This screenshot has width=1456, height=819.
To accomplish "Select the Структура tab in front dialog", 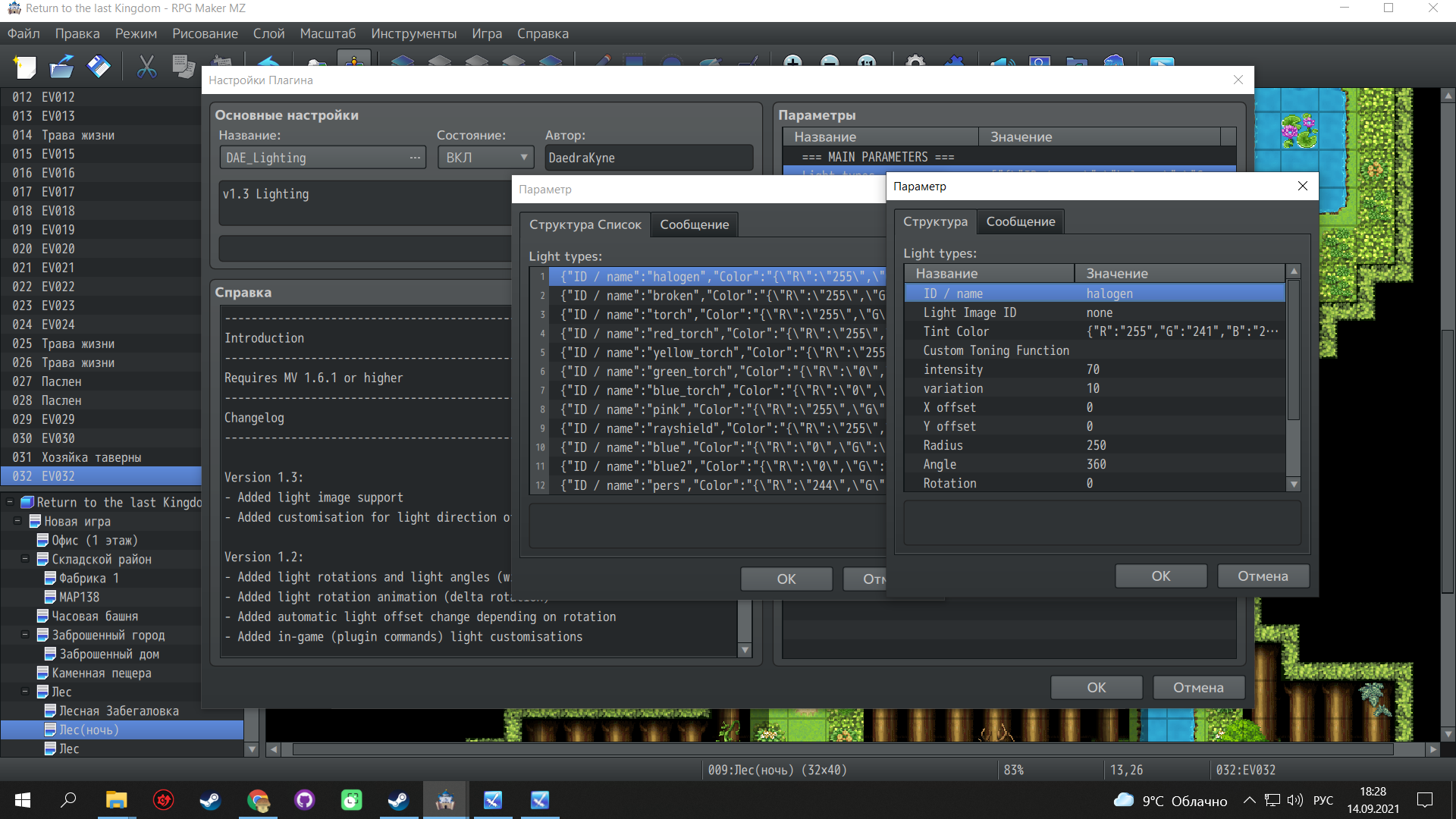I will click(x=935, y=221).
